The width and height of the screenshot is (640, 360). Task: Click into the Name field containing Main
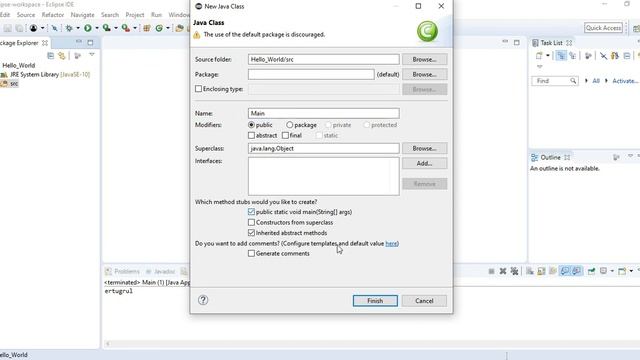pyautogui.click(x=324, y=113)
